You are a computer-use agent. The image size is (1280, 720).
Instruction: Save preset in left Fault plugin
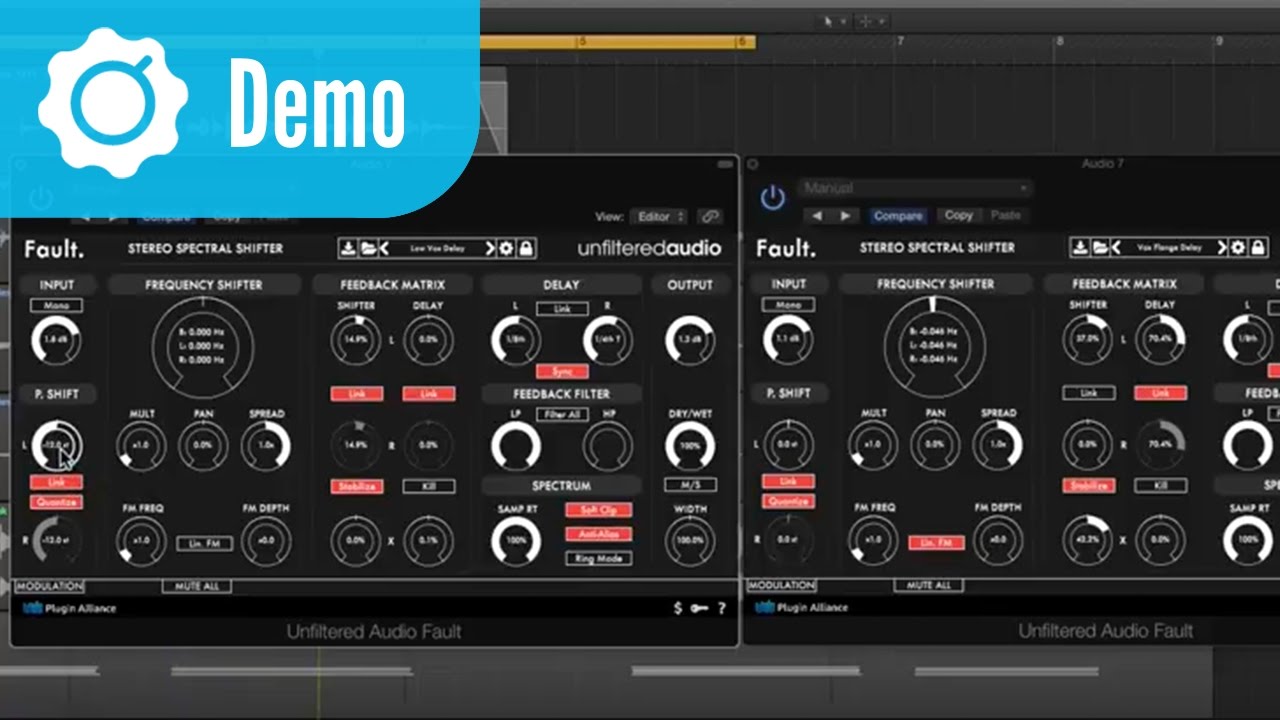pos(347,249)
